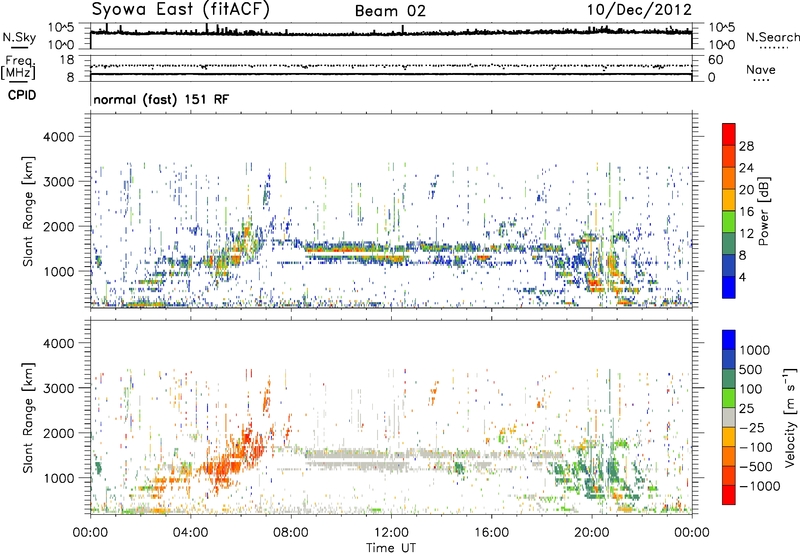The image size is (800, 554).
Task: Select the 'CPID' row label
Action: coord(22,95)
